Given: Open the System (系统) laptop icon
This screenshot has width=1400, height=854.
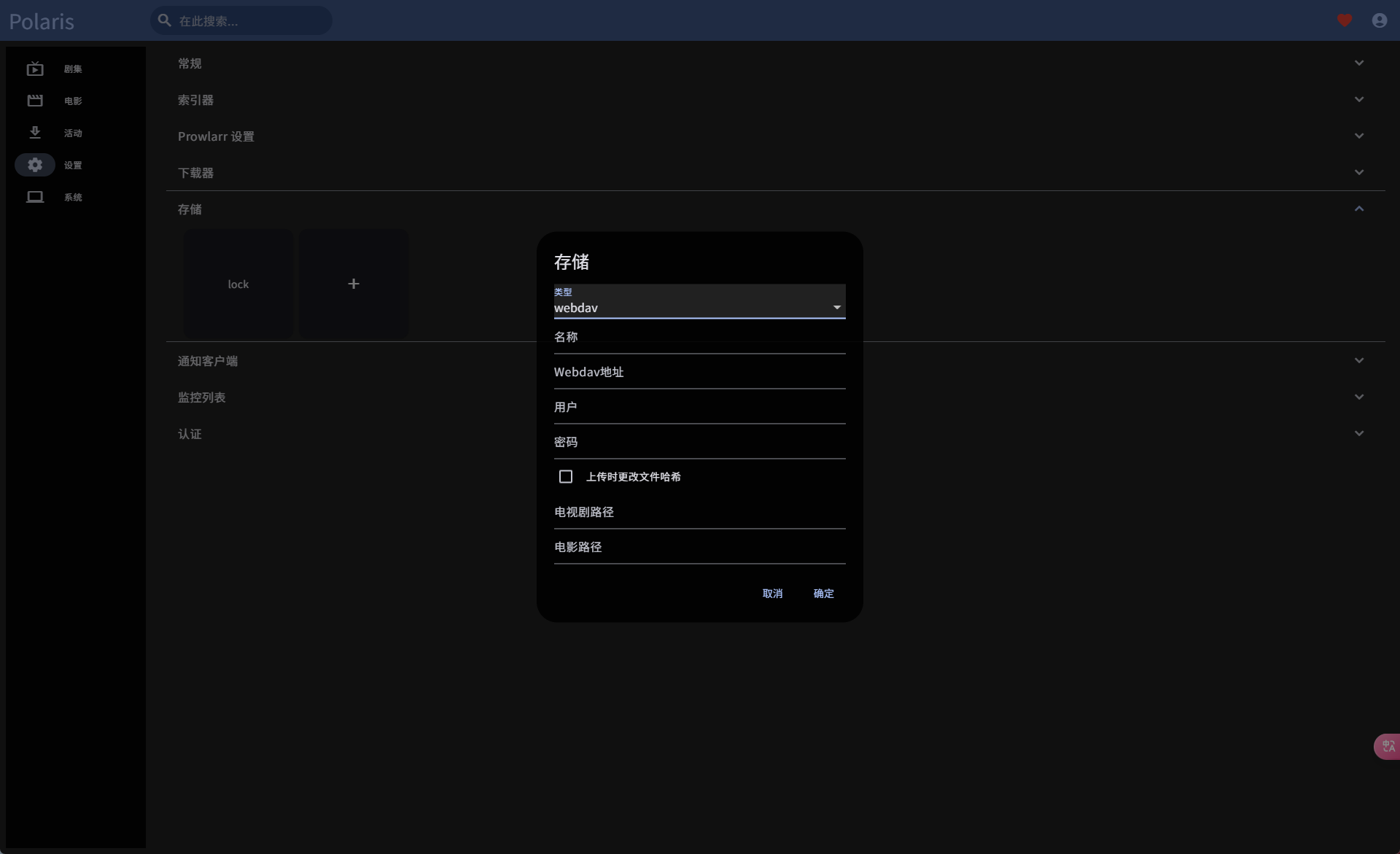Looking at the screenshot, I should pyautogui.click(x=35, y=197).
